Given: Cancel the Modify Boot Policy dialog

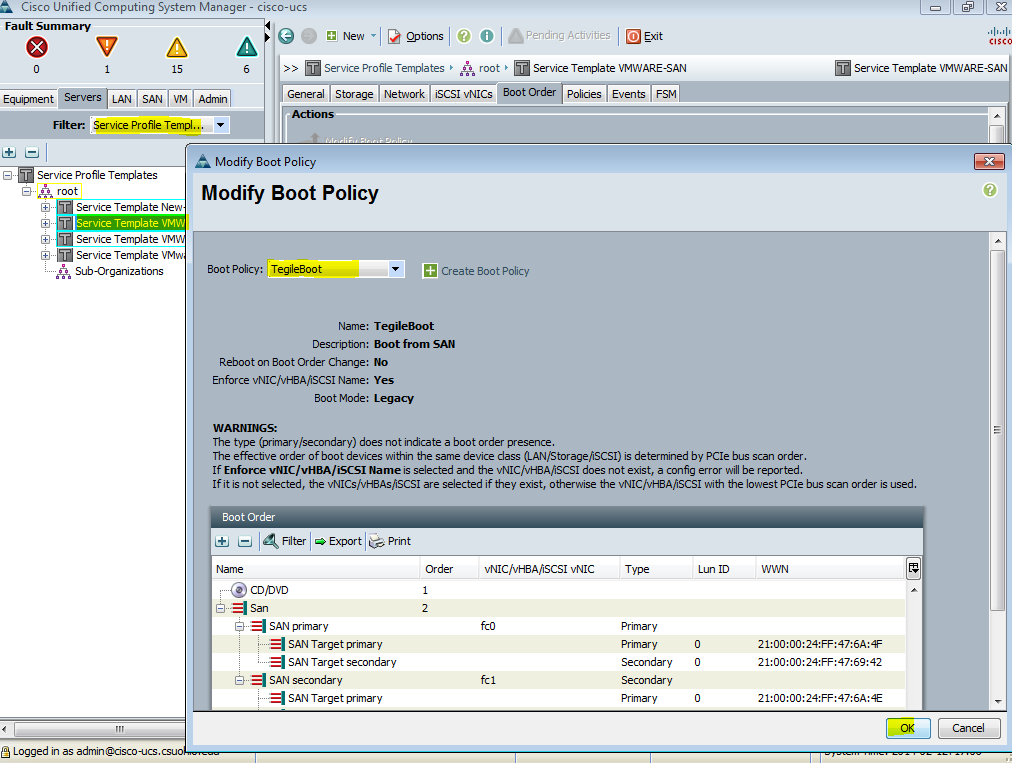Looking at the screenshot, I should pos(967,728).
